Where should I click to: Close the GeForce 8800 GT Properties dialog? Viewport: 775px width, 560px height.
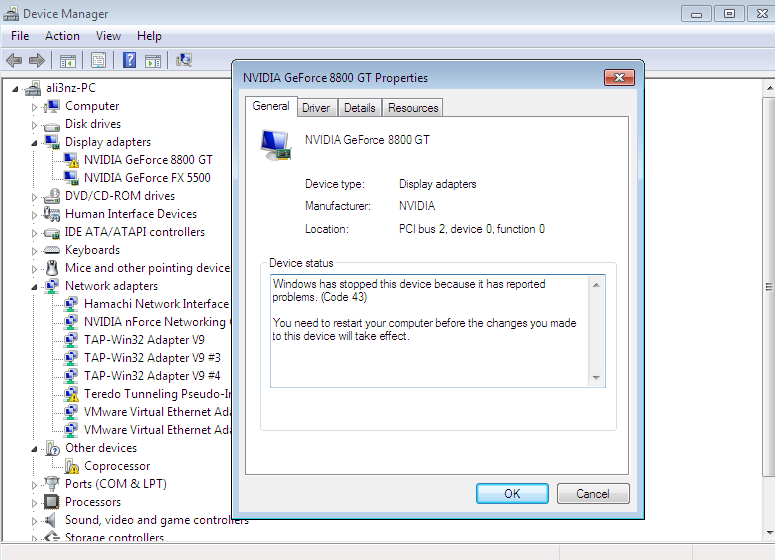(x=619, y=78)
